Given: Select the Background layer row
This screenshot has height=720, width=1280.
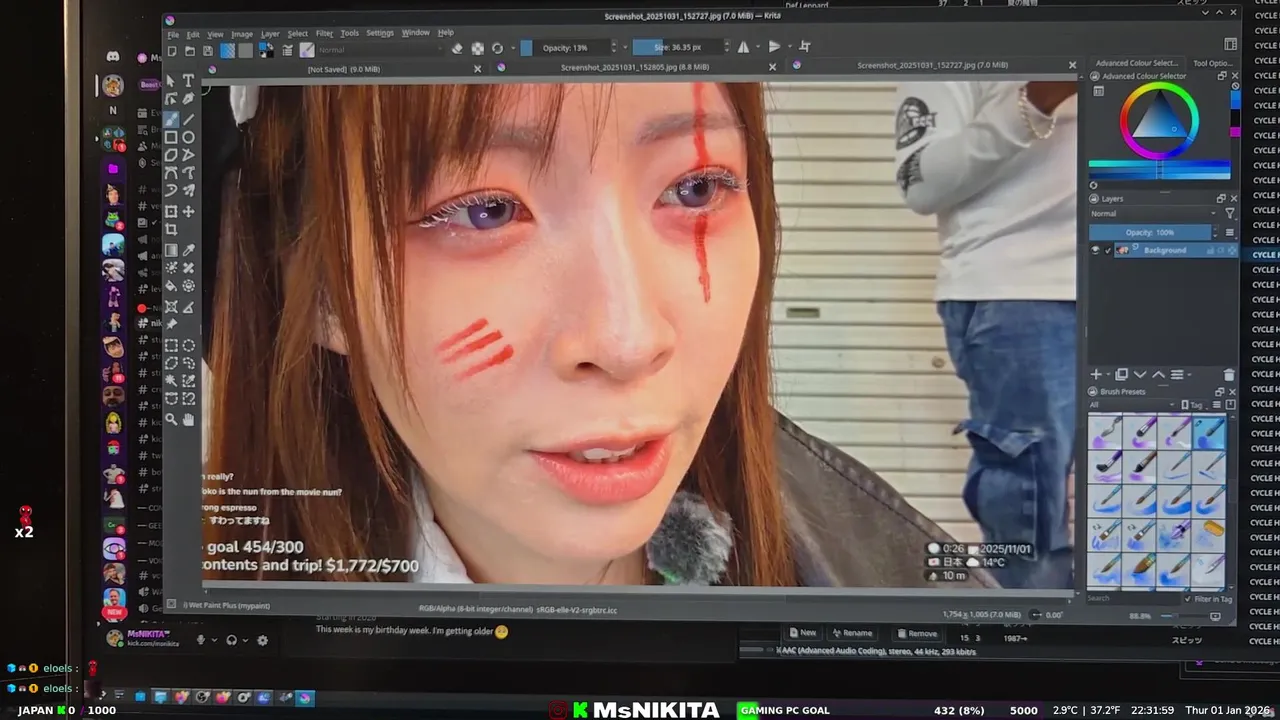Looking at the screenshot, I should (1175, 250).
